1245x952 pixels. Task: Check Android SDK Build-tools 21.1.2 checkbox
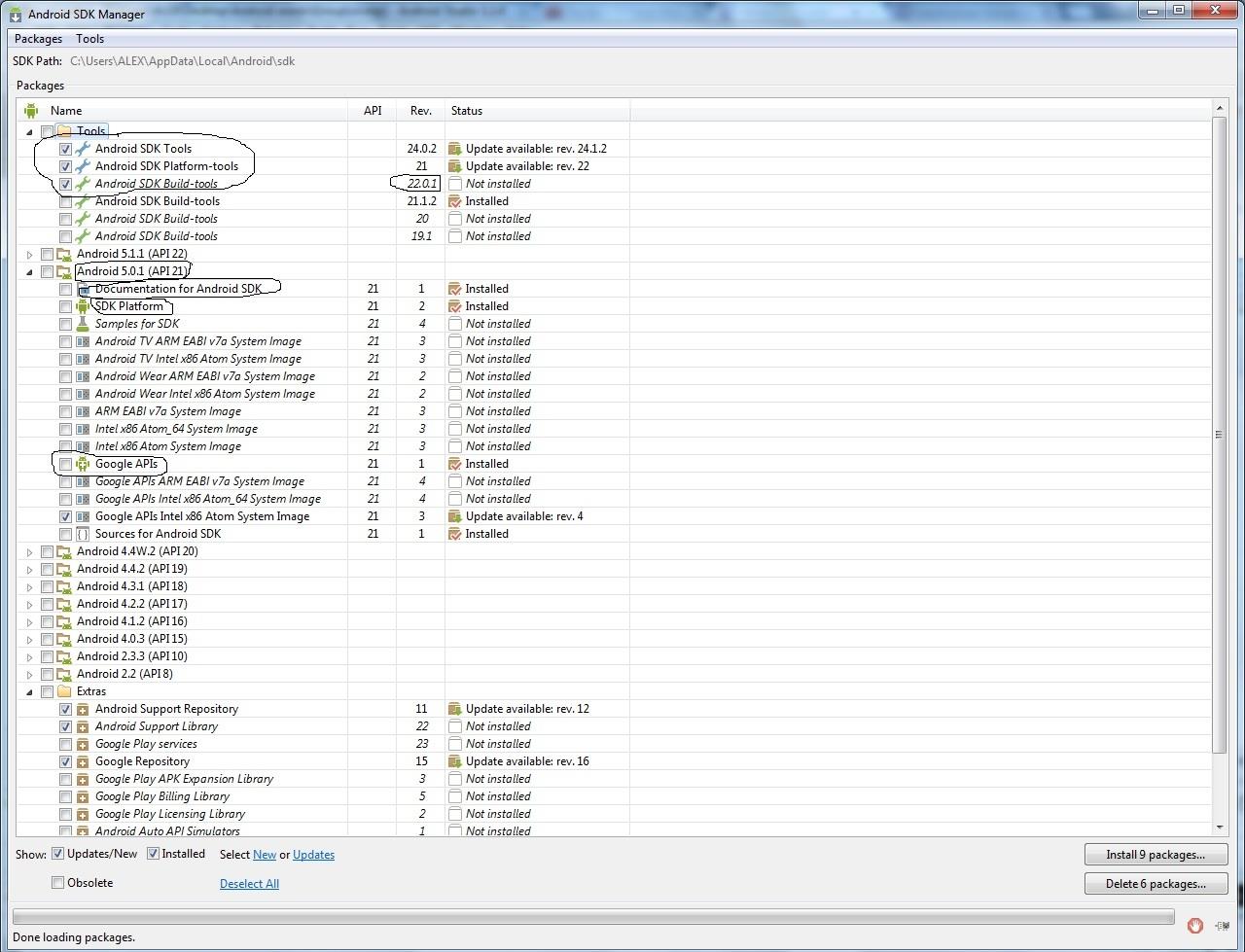pos(65,201)
